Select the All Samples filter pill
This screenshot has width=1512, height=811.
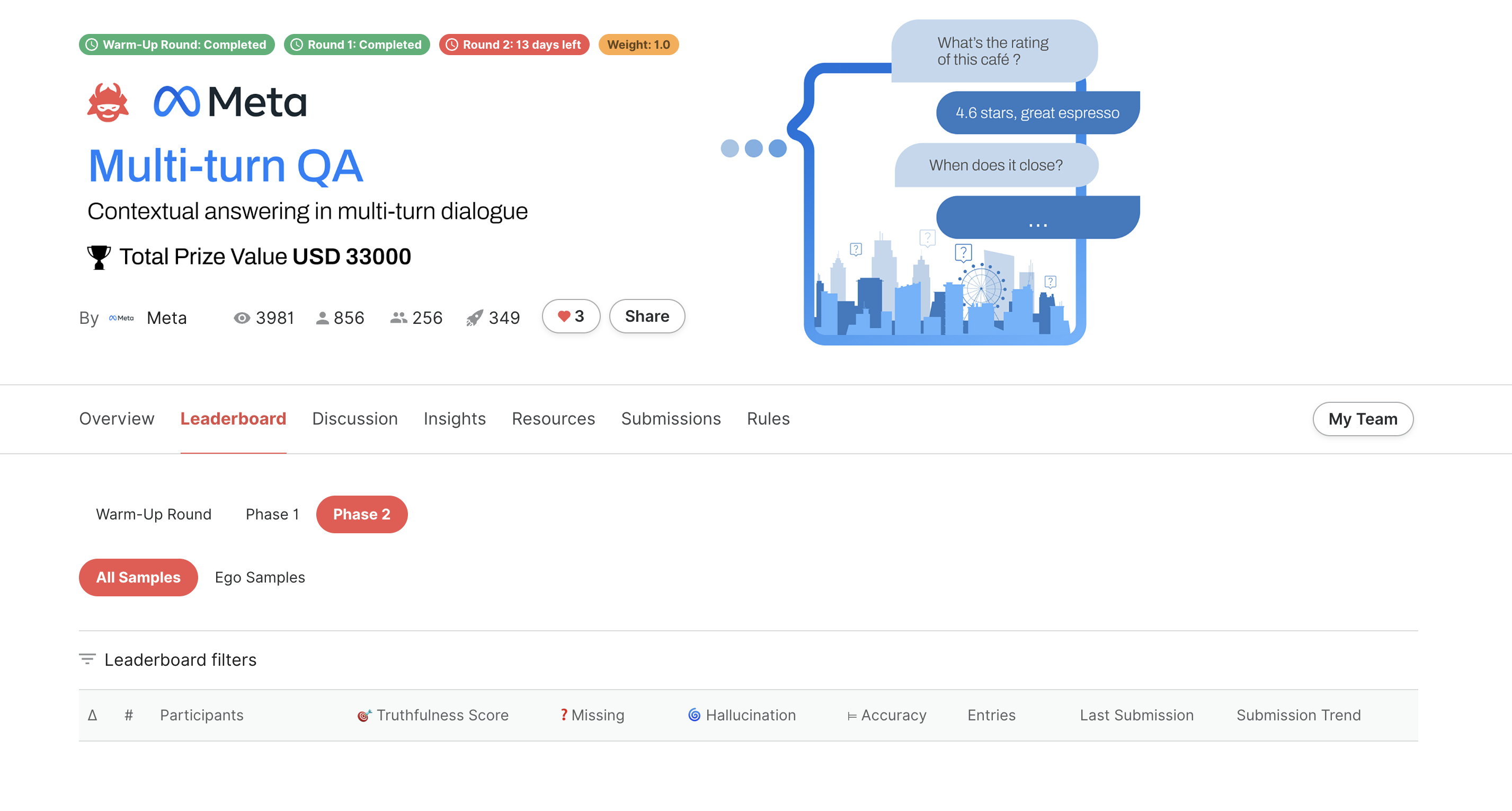point(138,577)
